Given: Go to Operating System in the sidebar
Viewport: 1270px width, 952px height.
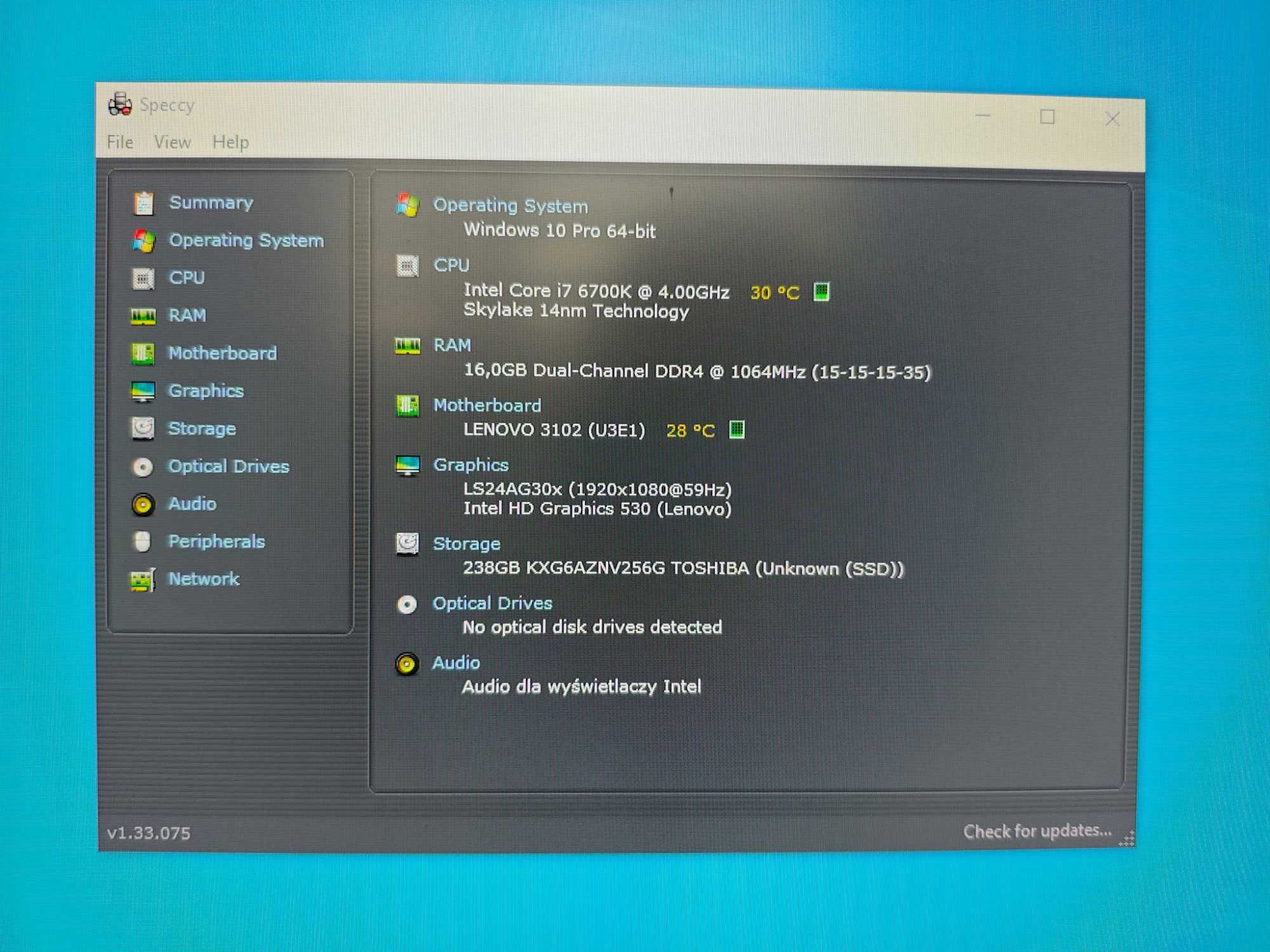Looking at the screenshot, I should tap(246, 241).
